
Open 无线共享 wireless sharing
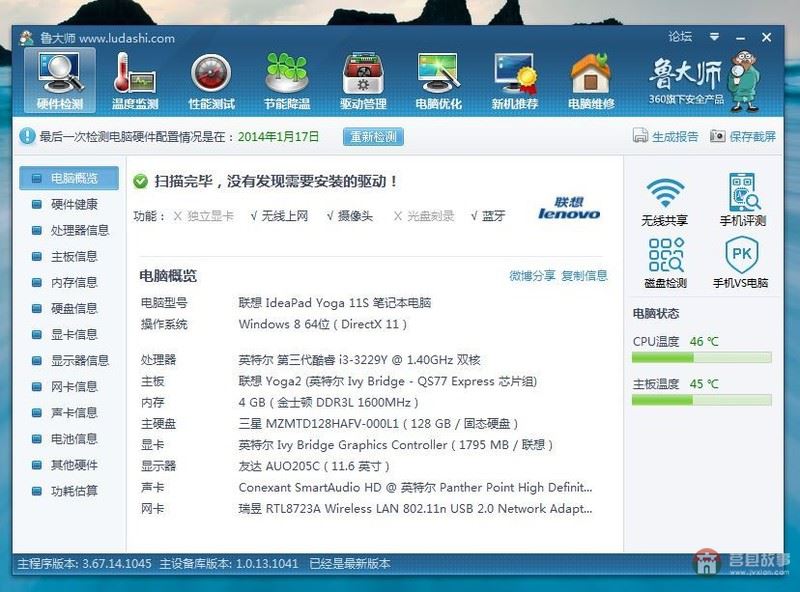point(665,202)
